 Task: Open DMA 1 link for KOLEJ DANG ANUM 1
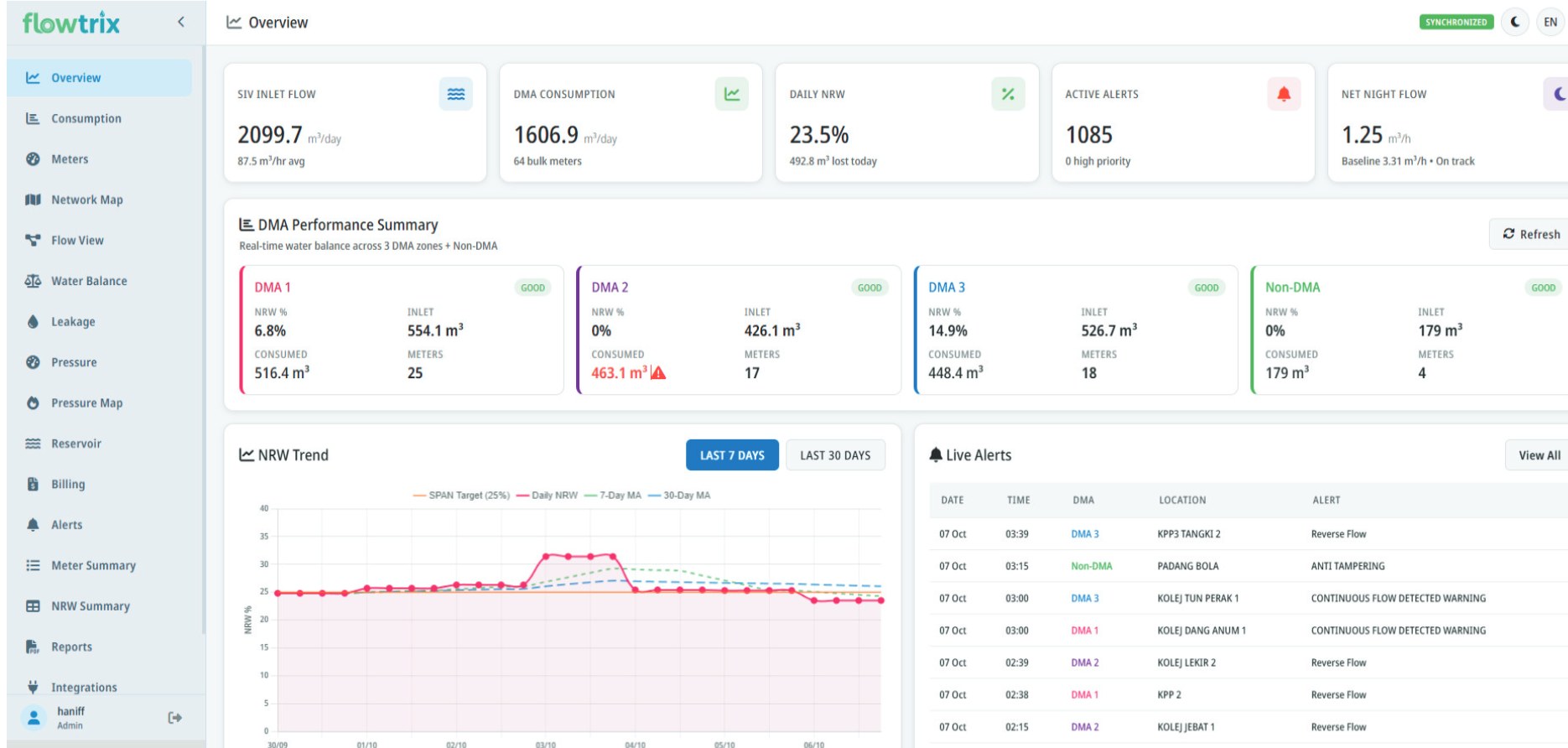(x=1084, y=631)
